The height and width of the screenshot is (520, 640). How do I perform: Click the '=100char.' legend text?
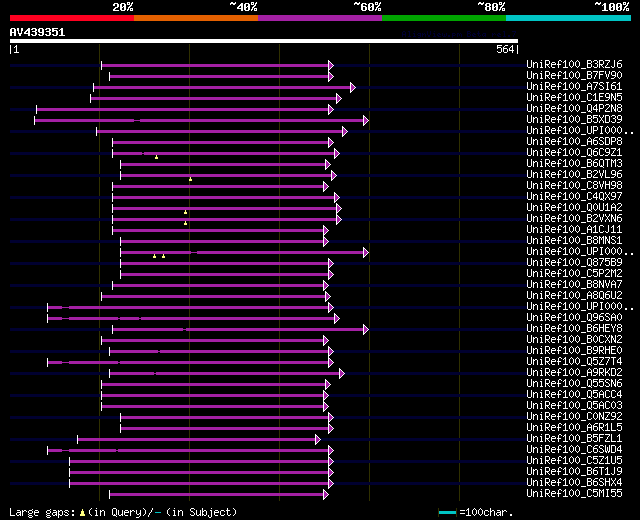(x=486, y=513)
